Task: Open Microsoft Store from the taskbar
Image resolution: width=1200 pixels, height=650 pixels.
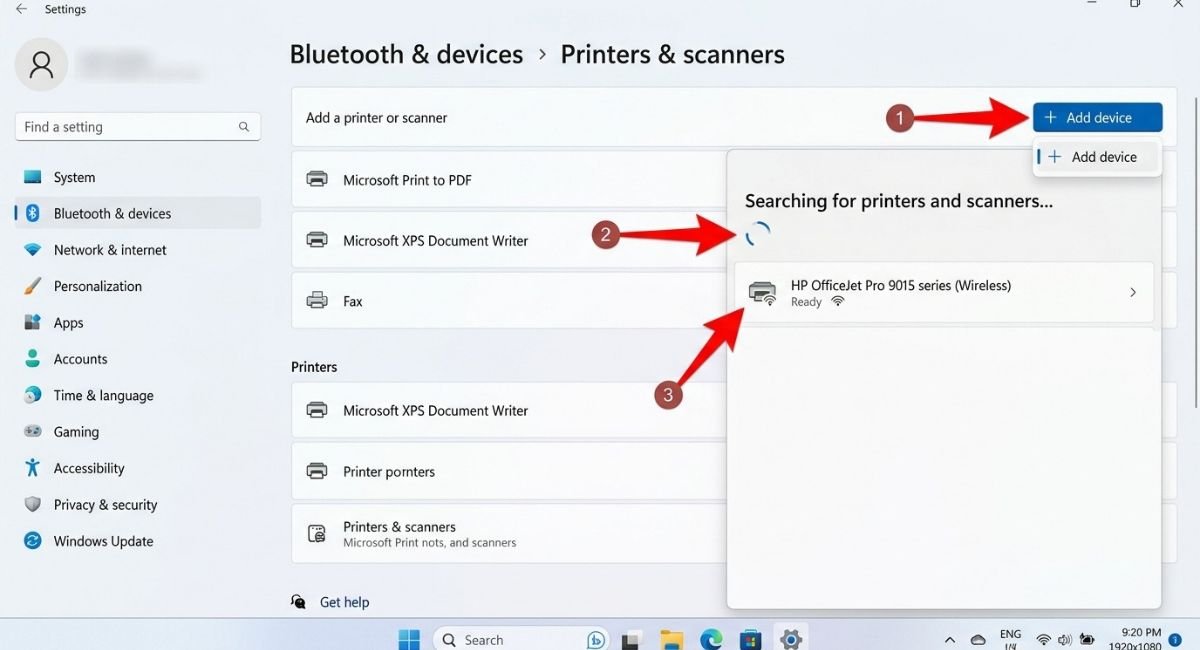Action: point(751,640)
